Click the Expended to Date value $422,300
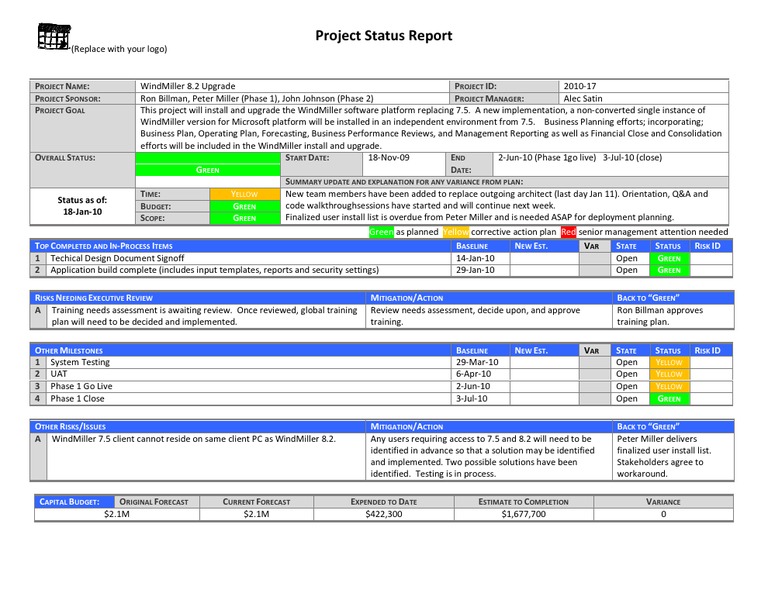 [384, 514]
